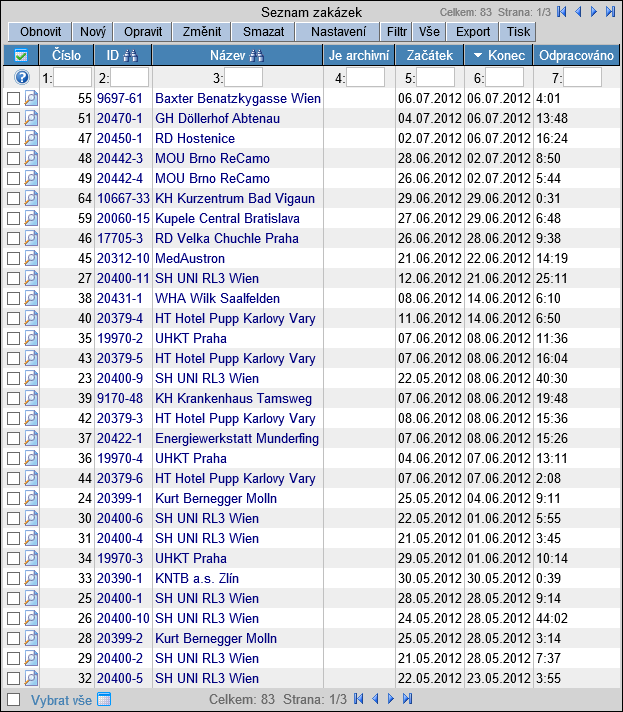This screenshot has height=712, width=623.
Task: Open order link 20379-4
Action: [x=119, y=318]
